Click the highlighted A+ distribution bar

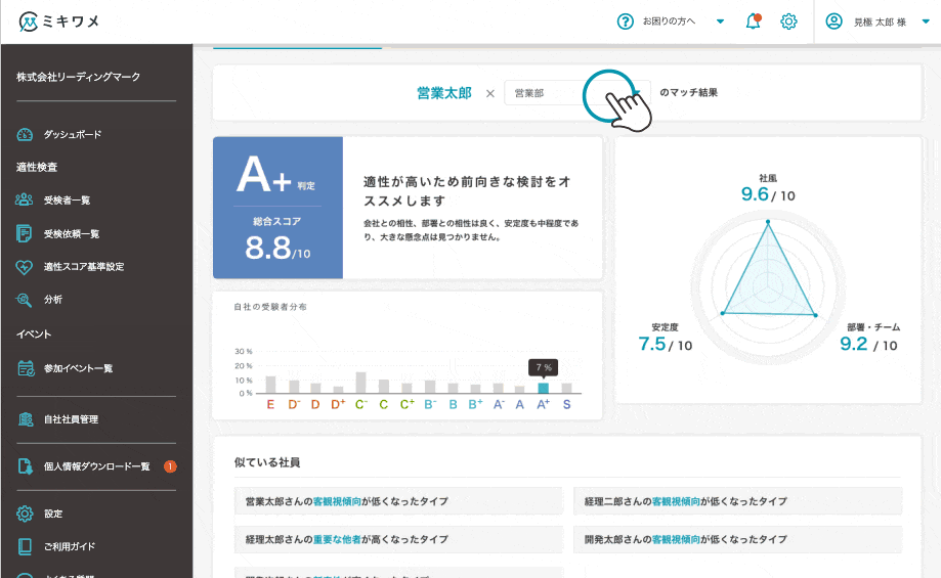click(543, 388)
